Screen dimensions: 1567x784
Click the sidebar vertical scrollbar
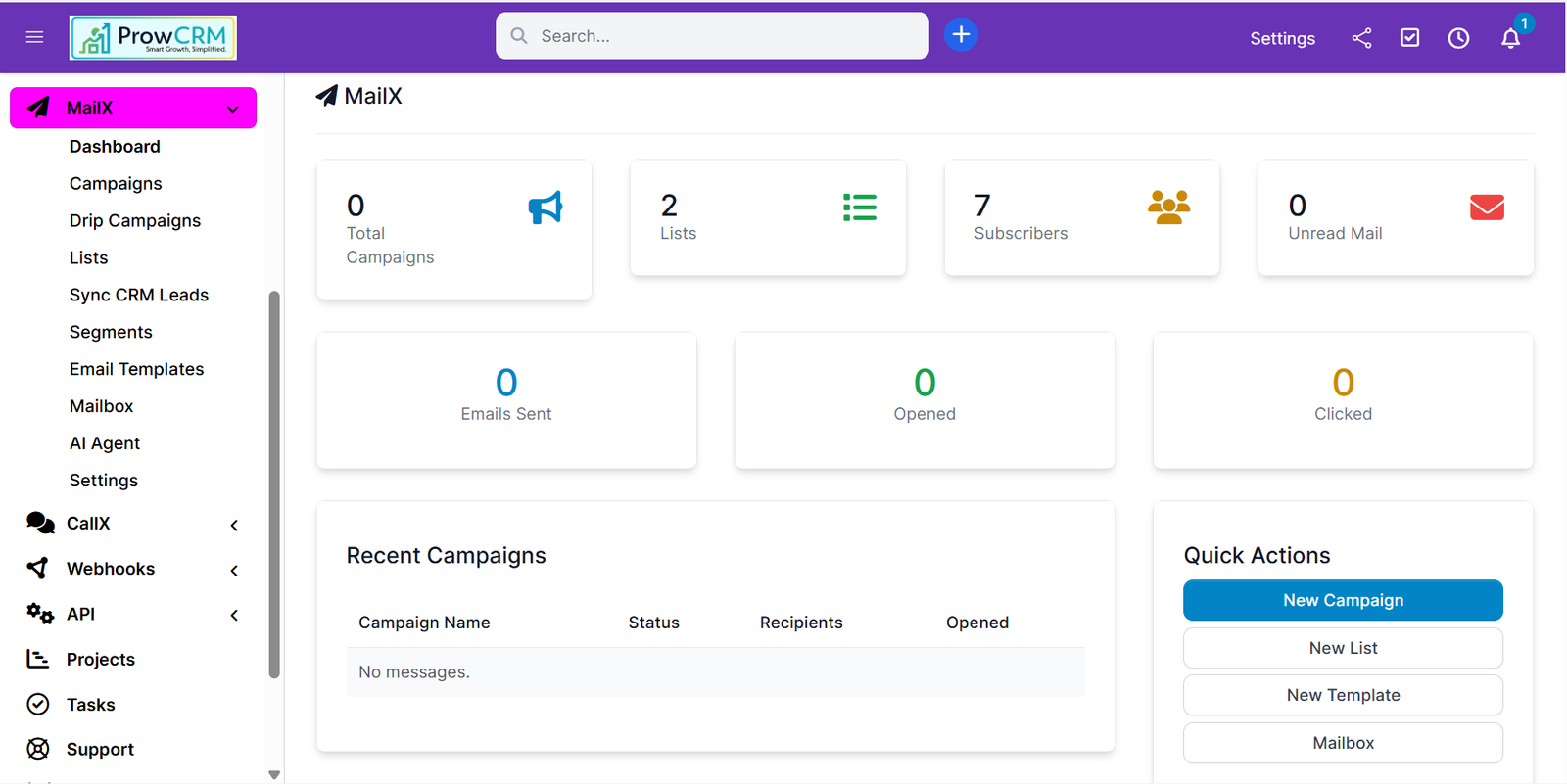(274, 484)
